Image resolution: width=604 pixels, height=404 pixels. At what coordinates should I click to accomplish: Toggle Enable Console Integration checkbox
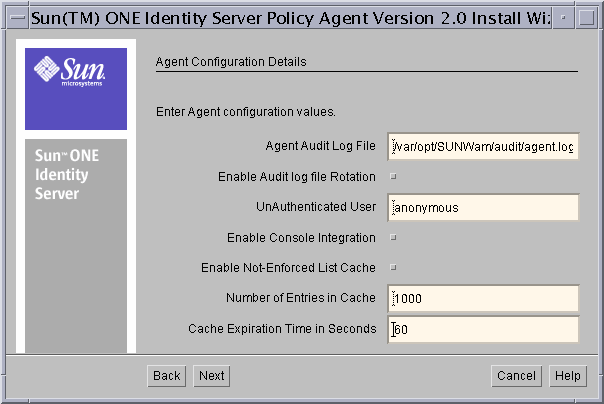point(393,237)
